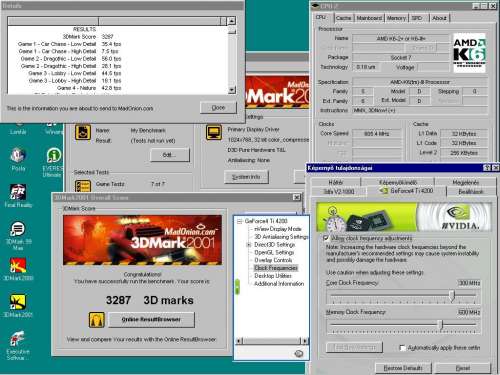Click the Core Speed value field in CPU-Z
The image size is (500, 375).
click(377, 134)
